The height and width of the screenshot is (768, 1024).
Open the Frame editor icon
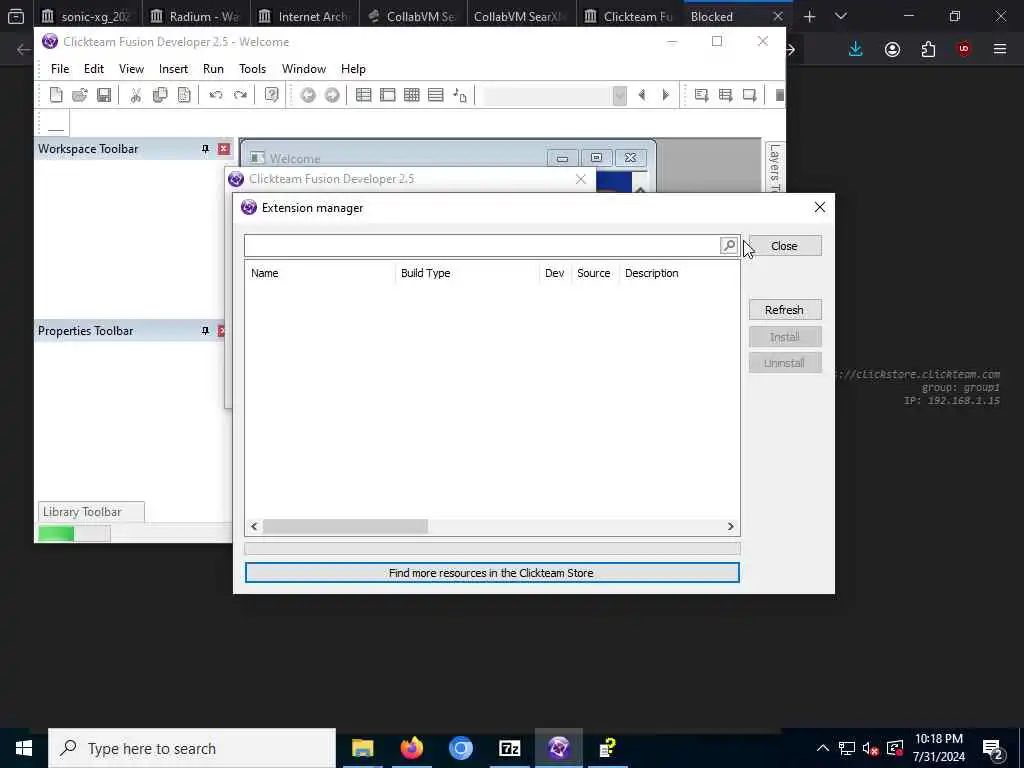click(x=388, y=95)
